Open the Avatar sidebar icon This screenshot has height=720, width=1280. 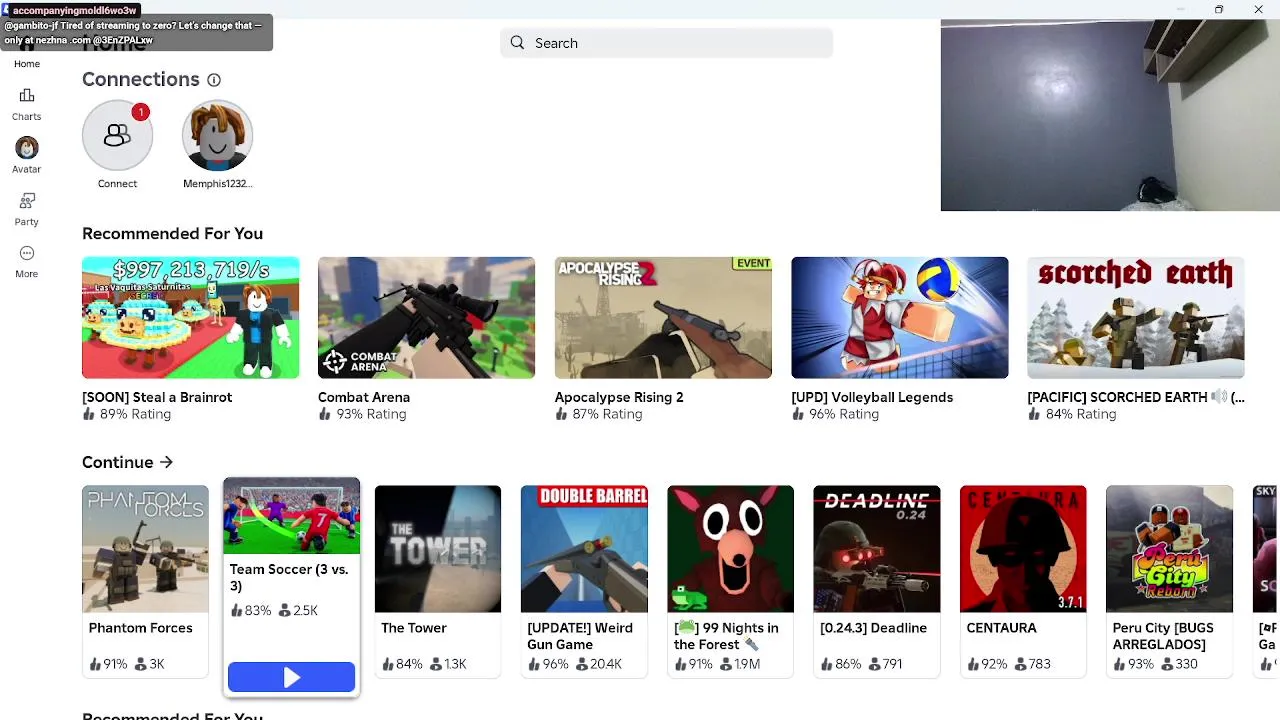[x=27, y=148]
